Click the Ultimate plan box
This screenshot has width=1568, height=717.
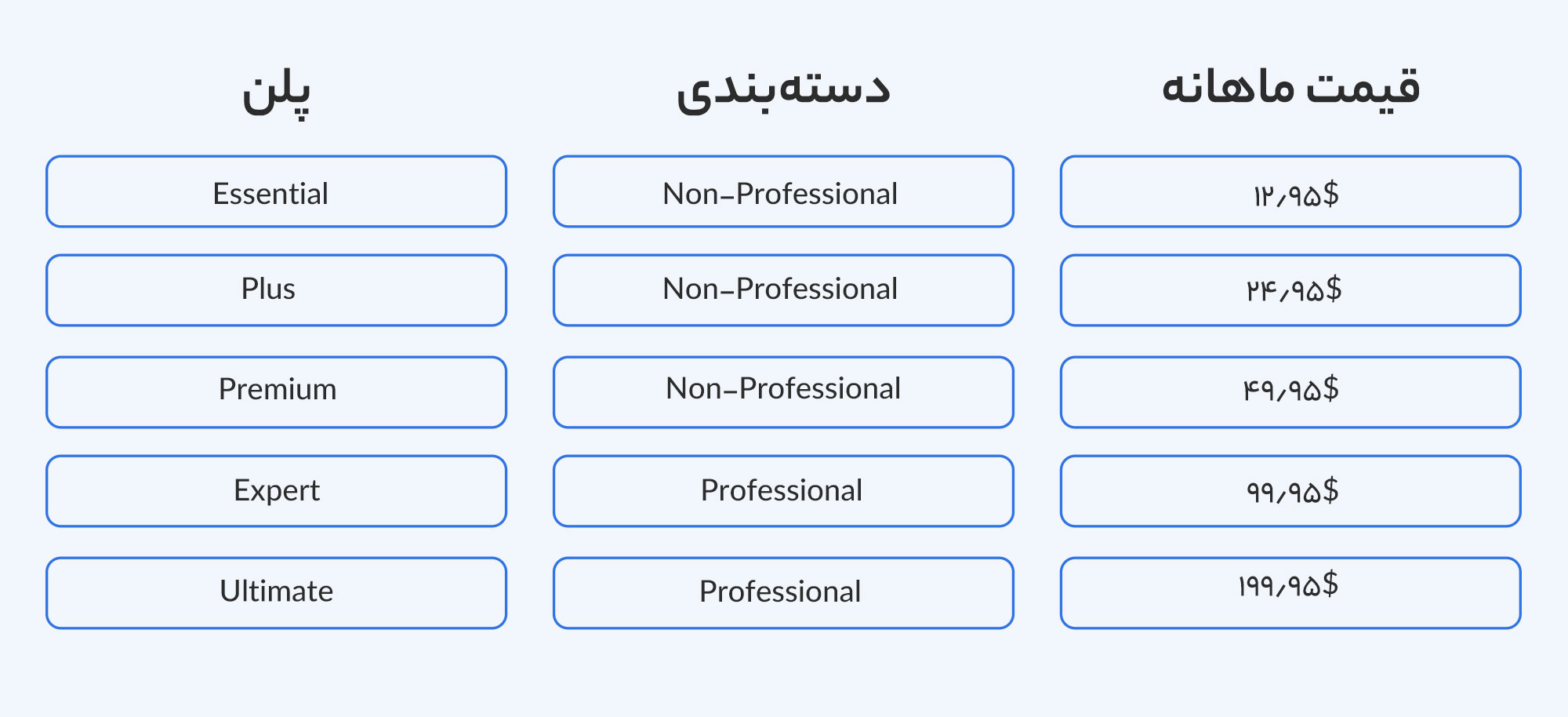tap(276, 593)
